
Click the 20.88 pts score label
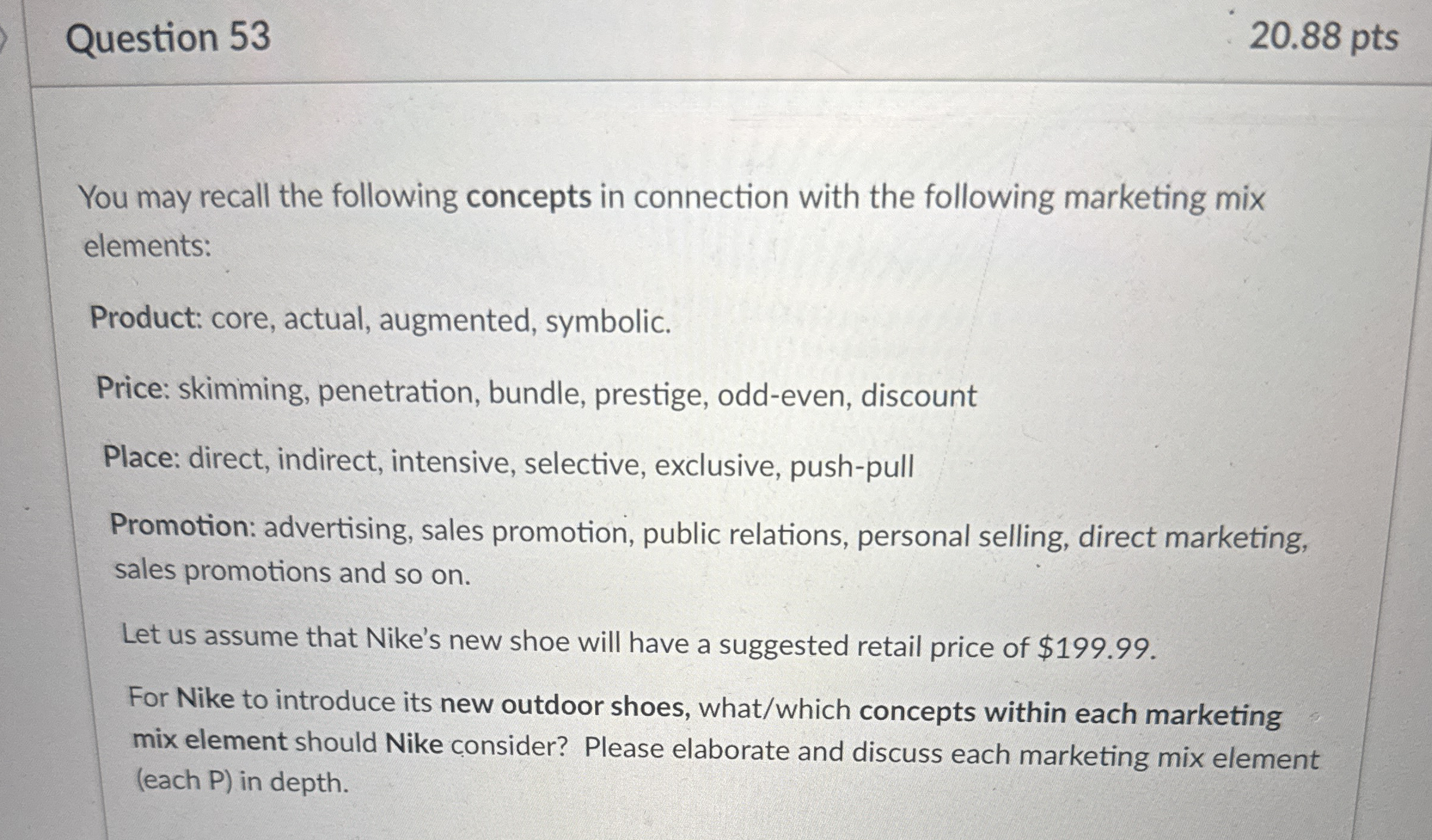point(1324,36)
